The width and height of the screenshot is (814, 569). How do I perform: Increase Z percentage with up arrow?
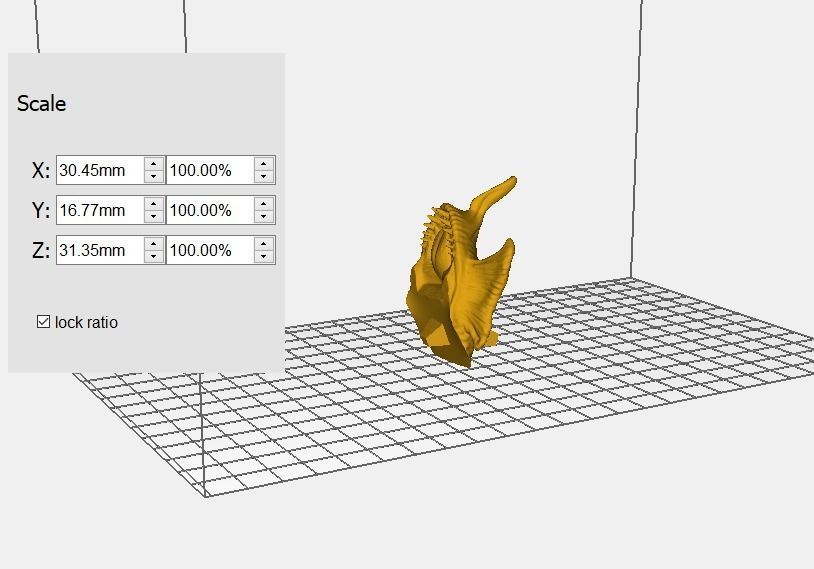tap(264, 244)
